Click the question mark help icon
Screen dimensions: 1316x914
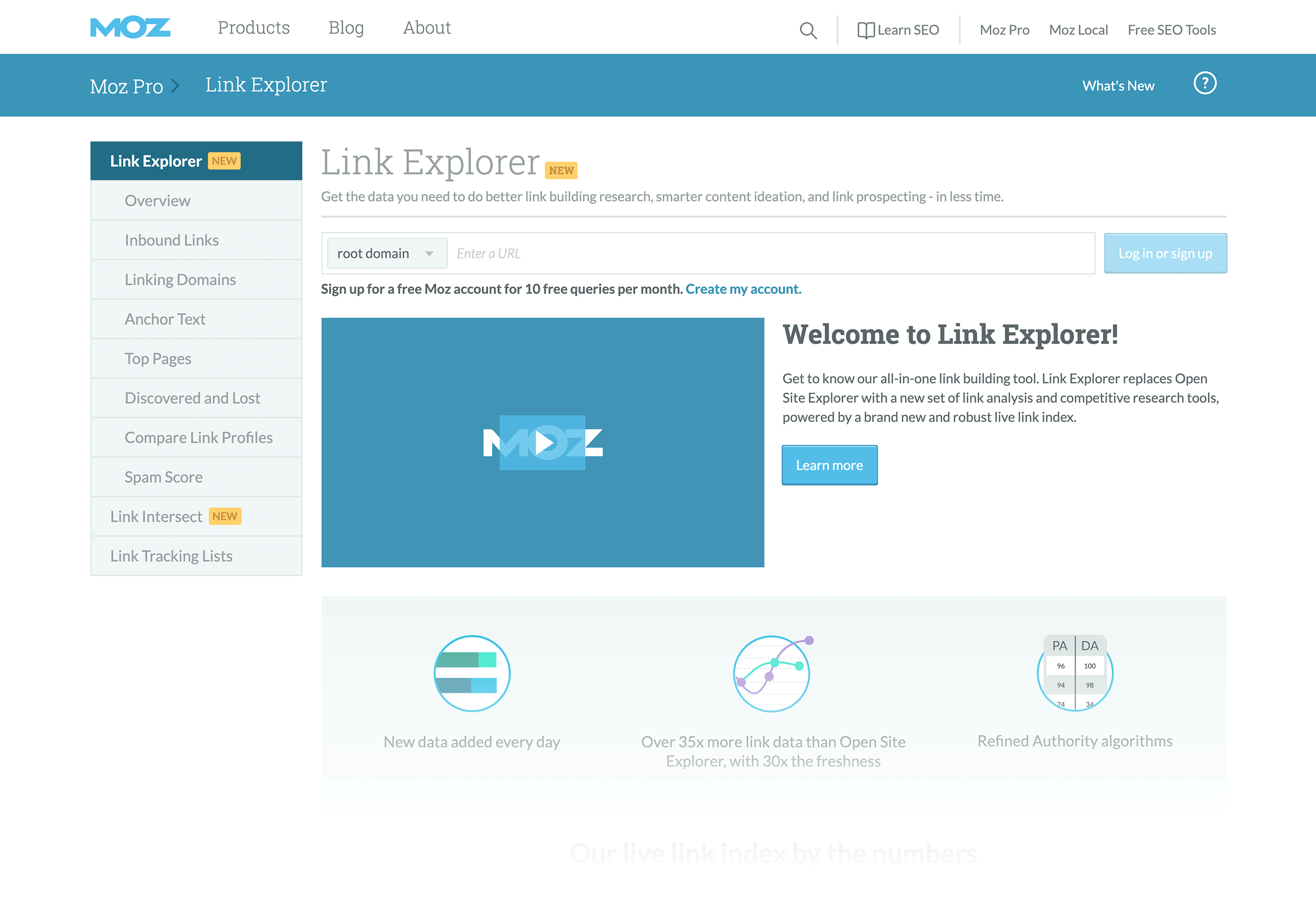pos(1205,83)
